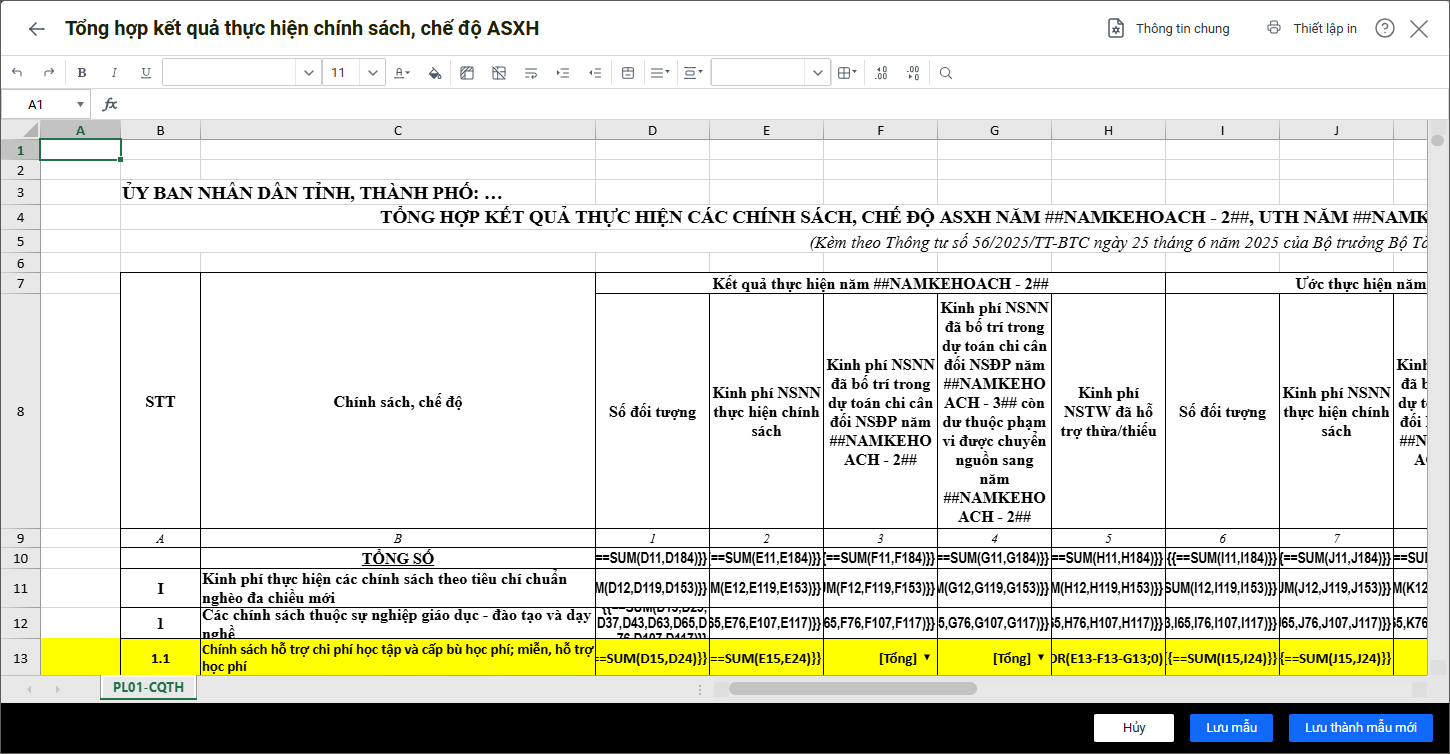This screenshot has width=1450, height=754.
Task: Toggle underline formatting
Action: coord(146,73)
